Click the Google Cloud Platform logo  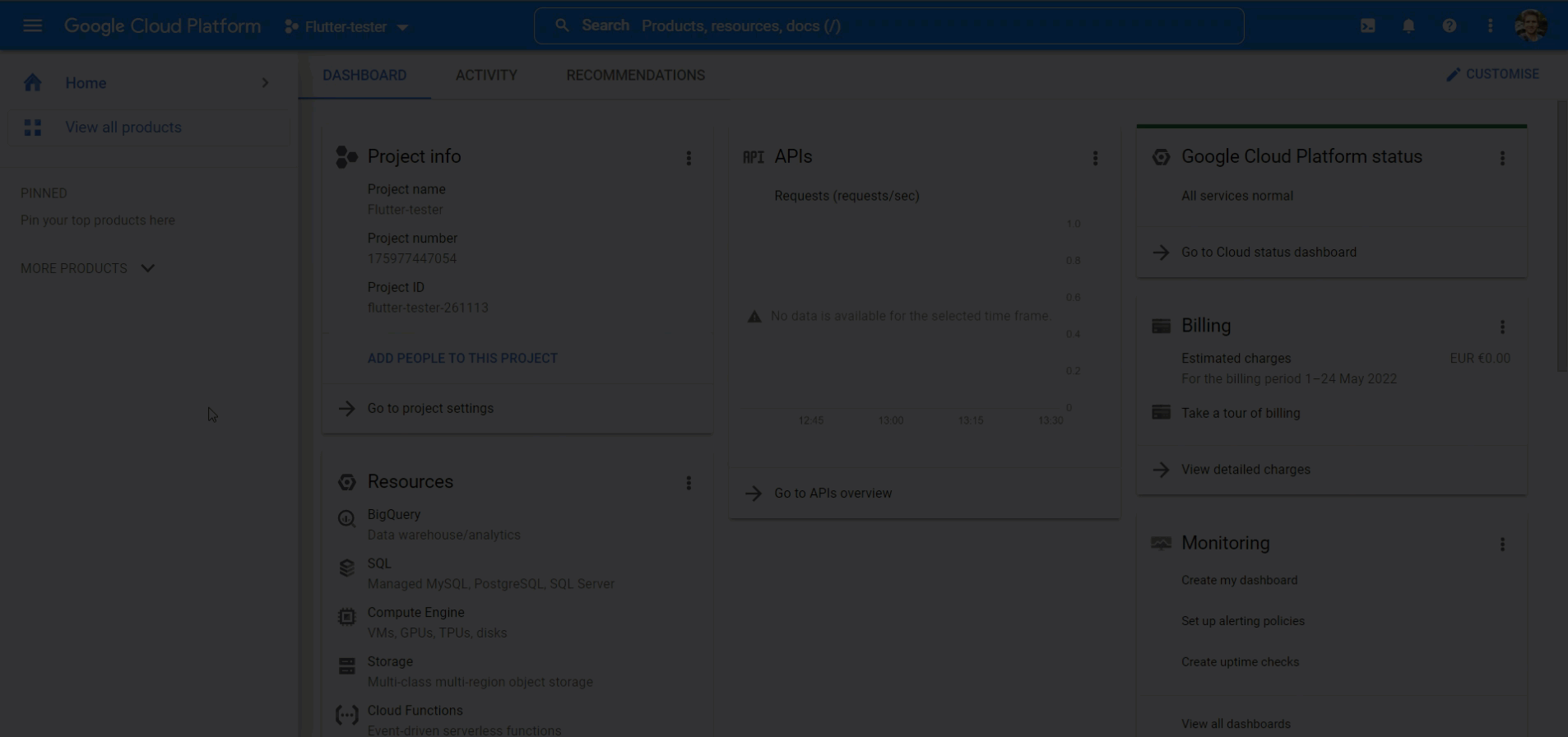[x=163, y=26]
